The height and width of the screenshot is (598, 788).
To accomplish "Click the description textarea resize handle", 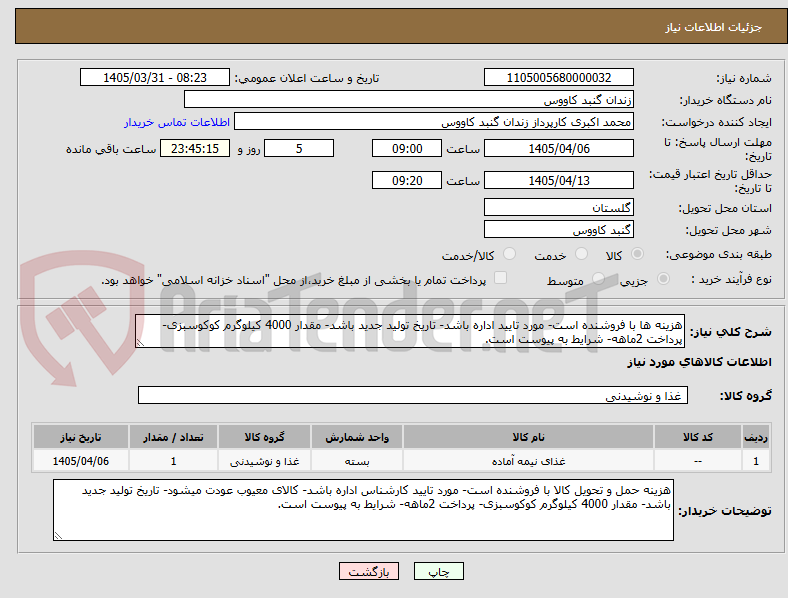I will [140, 343].
